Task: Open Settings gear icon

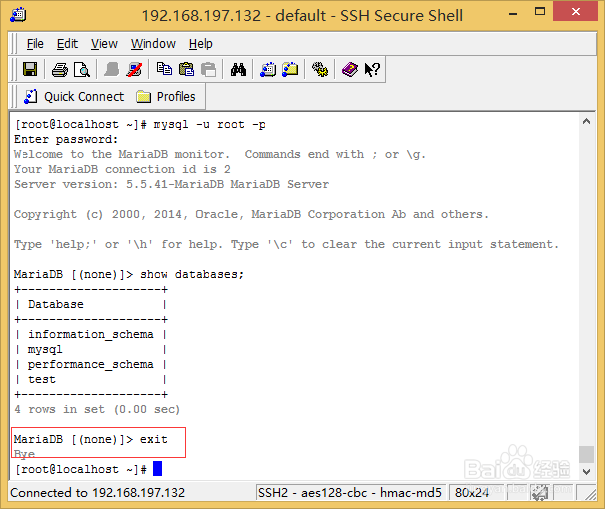Action: coord(320,69)
